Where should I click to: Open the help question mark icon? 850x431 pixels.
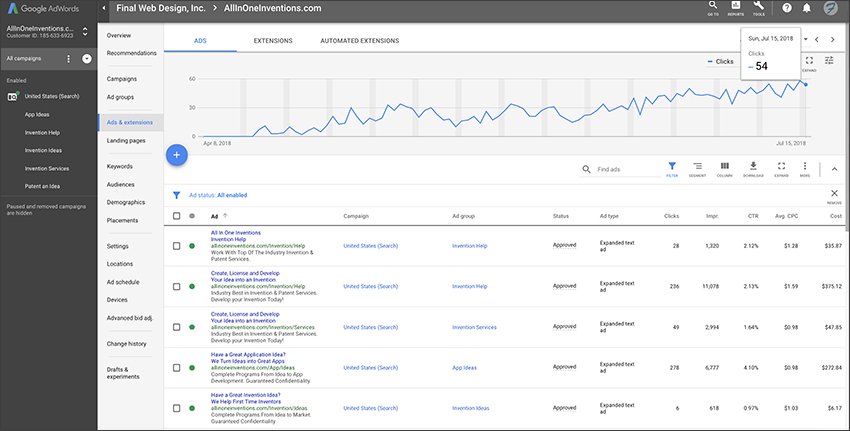[x=787, y=8]
